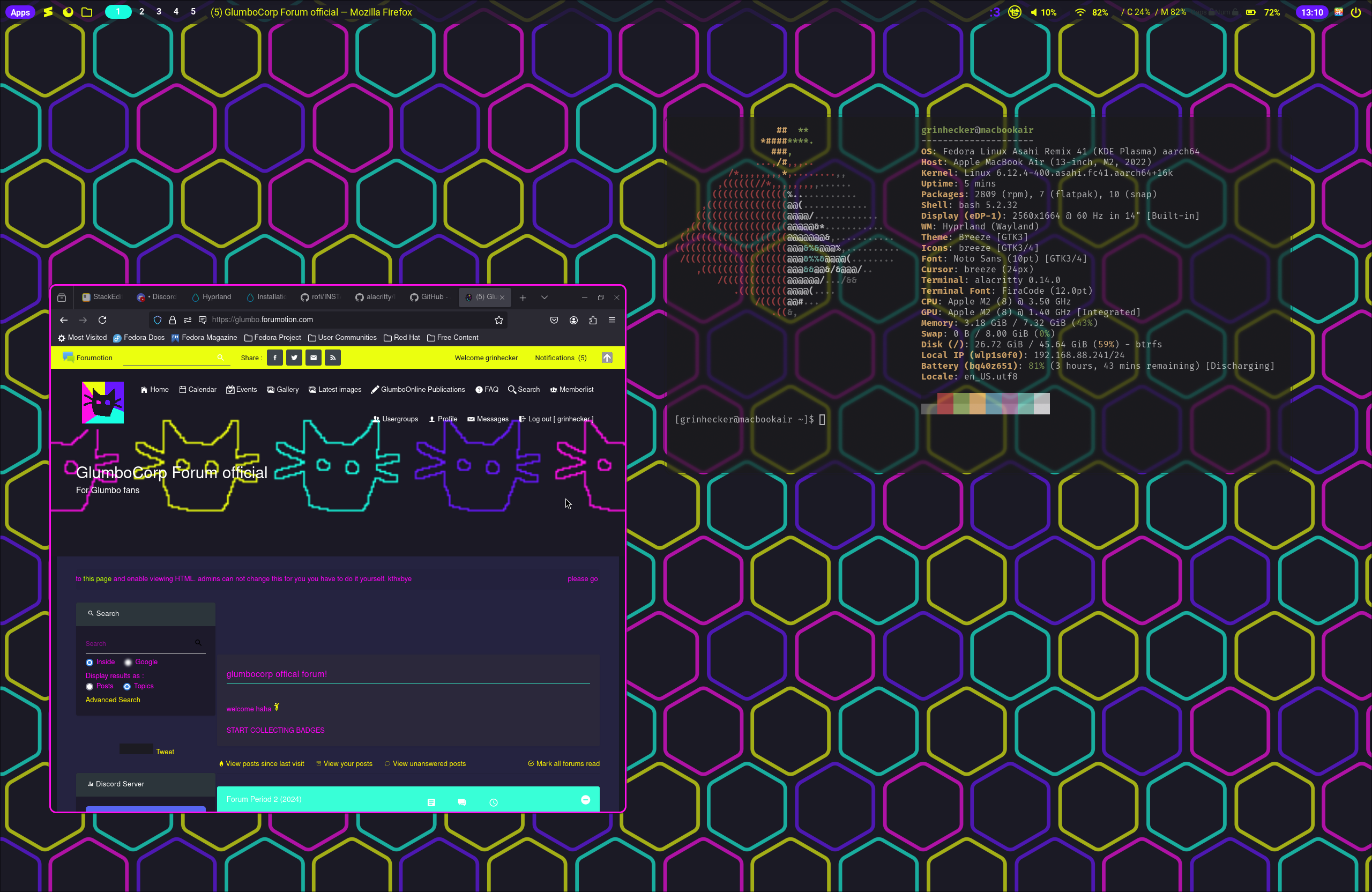Collapse the Forum Period 2 category

pyautogui.click(x=585, y=799)
